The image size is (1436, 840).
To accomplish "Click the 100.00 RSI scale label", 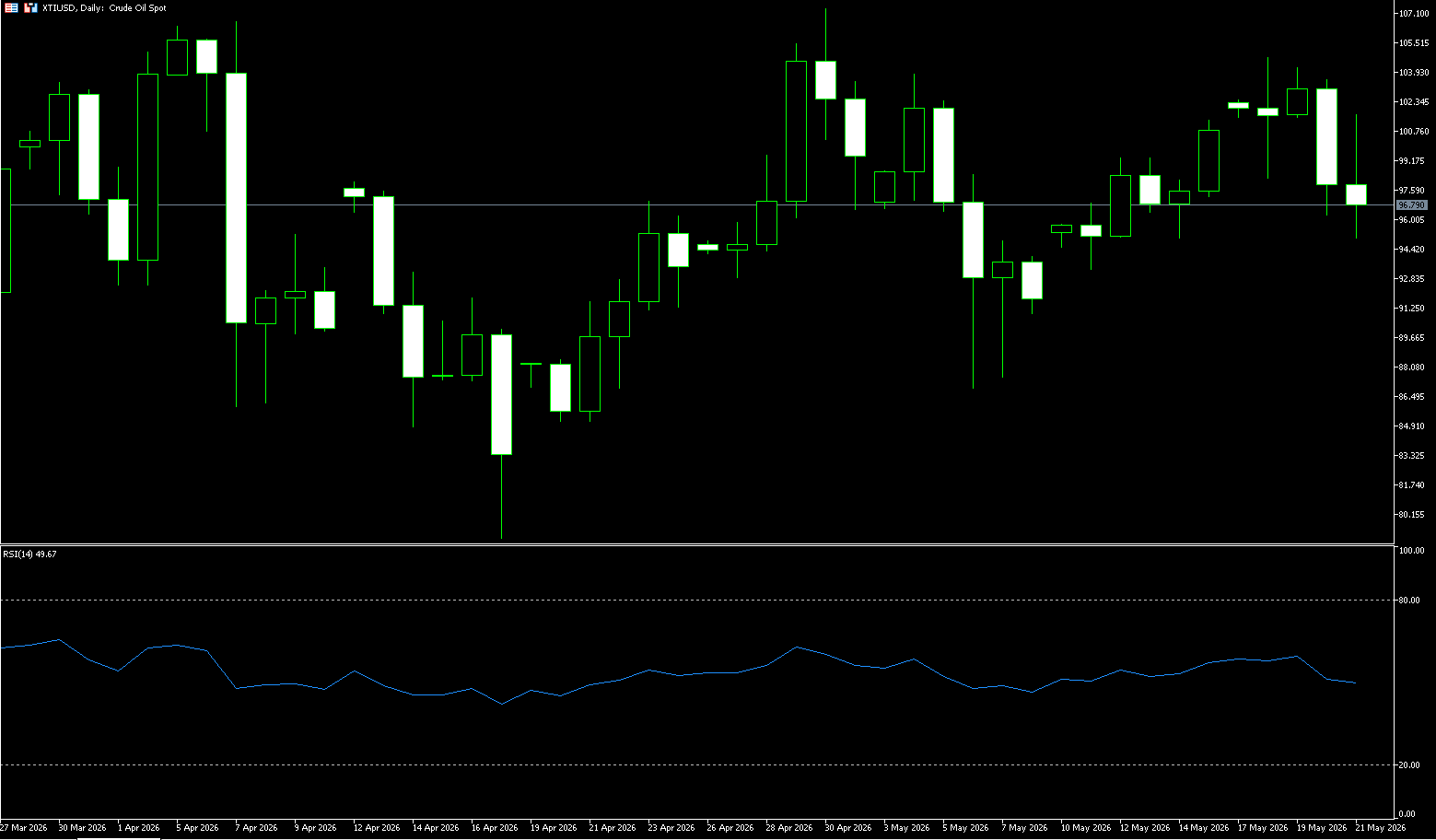I will pos(1411,551).
